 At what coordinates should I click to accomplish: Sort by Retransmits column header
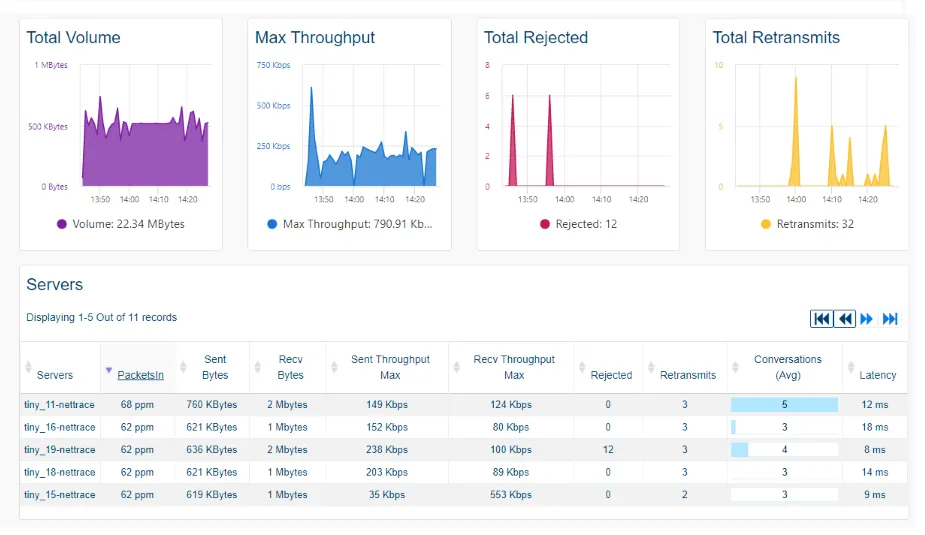pos(688,375)
